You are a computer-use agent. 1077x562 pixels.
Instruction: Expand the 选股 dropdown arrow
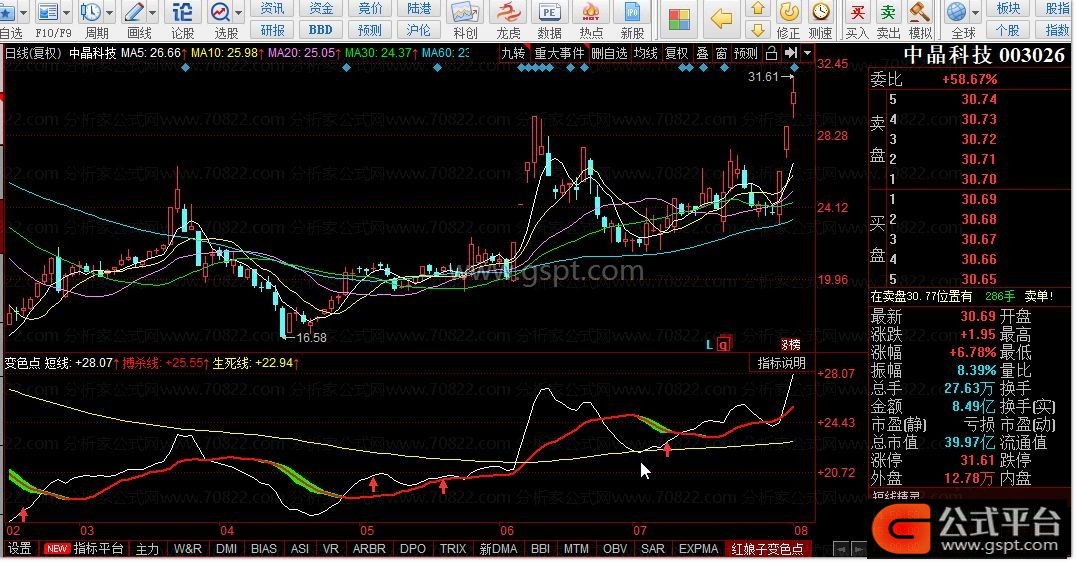point(239,13)
